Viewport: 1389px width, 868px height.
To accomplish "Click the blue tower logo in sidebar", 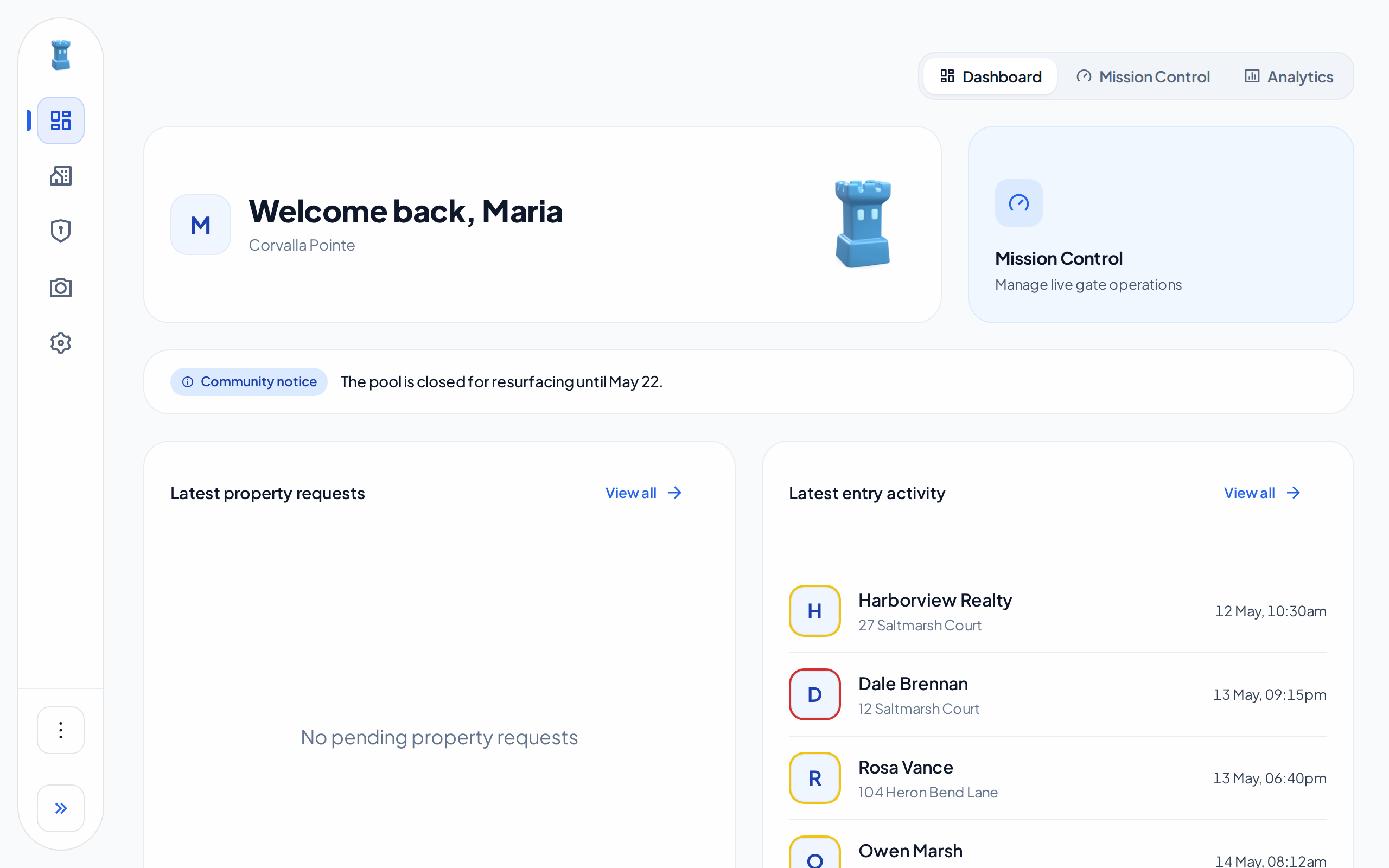I will 61,55.
